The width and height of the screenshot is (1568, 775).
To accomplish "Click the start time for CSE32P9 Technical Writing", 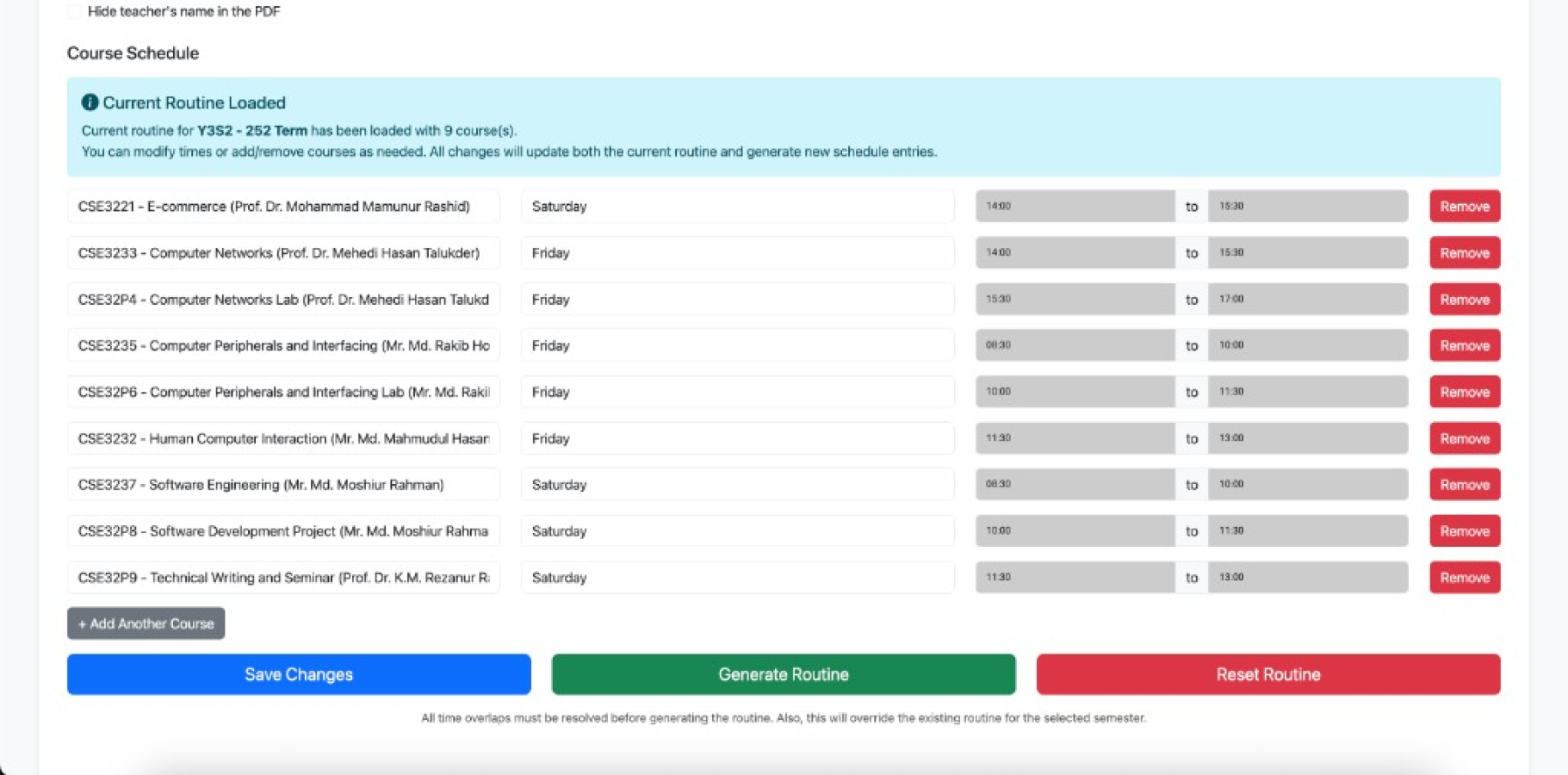I will coord(1075,578).
